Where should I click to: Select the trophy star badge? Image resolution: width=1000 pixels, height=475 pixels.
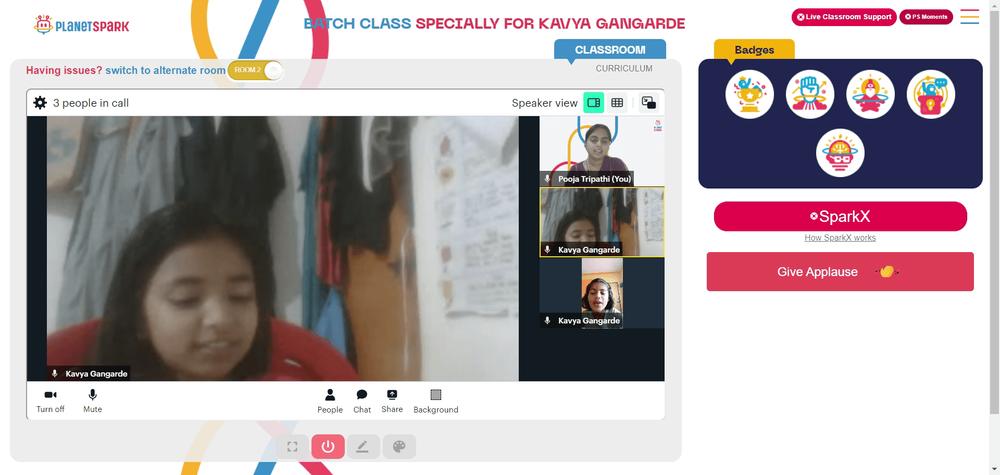point(749,94)
